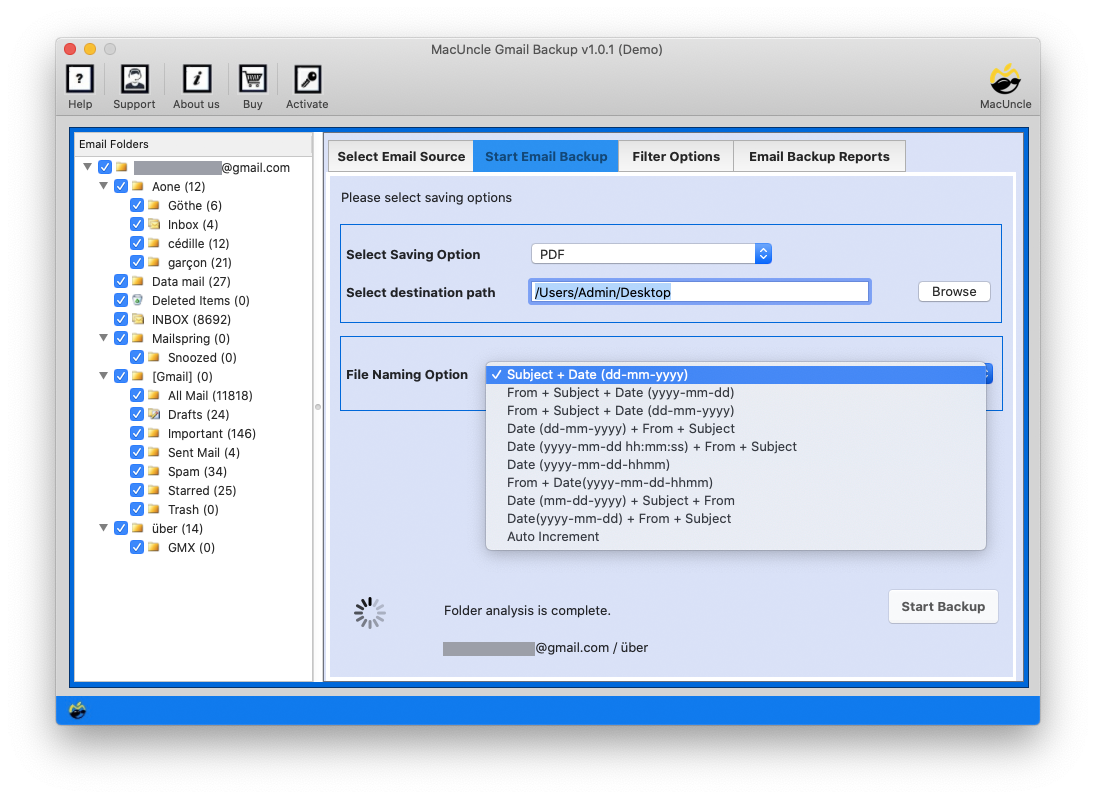This screenshot has width=1096, height=799.
Task: Click the destination path text field
Action: (699, 292)
